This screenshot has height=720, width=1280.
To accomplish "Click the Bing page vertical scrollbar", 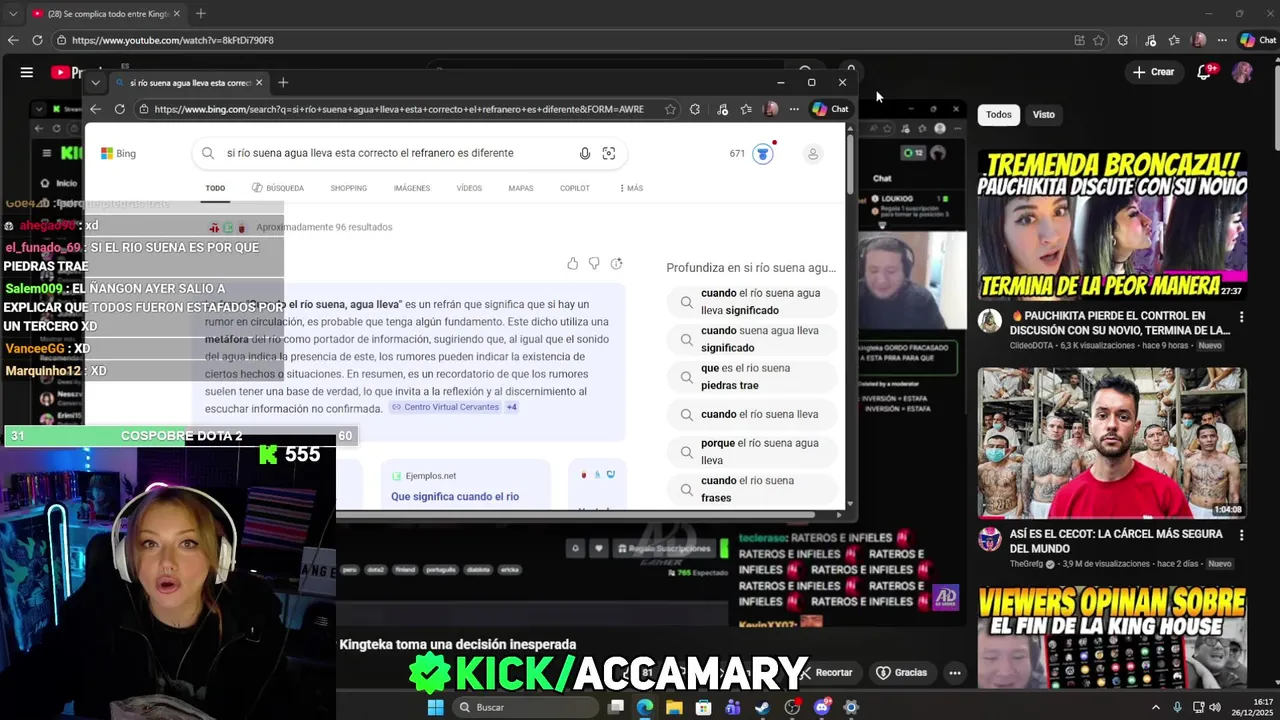I will pyautogui.click(x=850, y=165).
